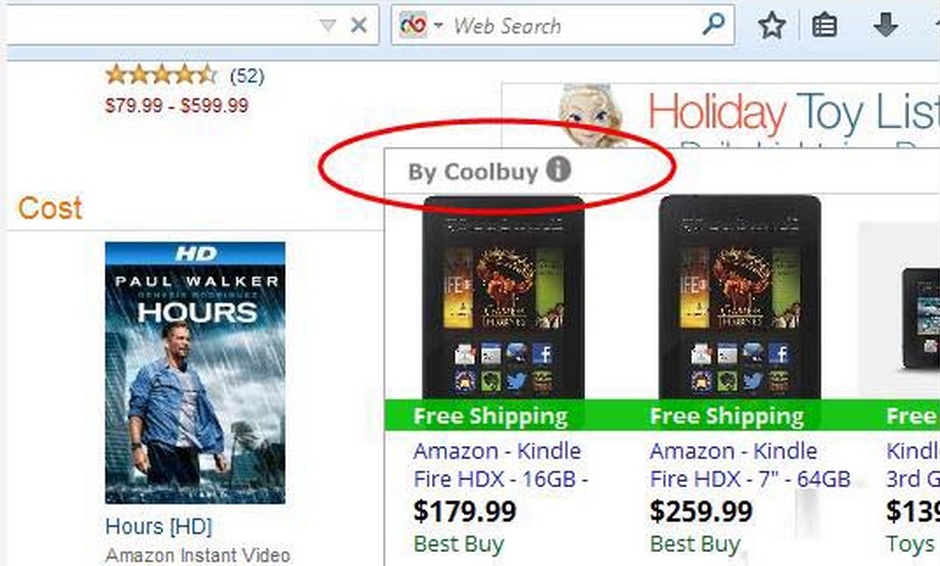Click the star rating icons
Viewport: 940px width, 566px height.
[x=161, y=75]
